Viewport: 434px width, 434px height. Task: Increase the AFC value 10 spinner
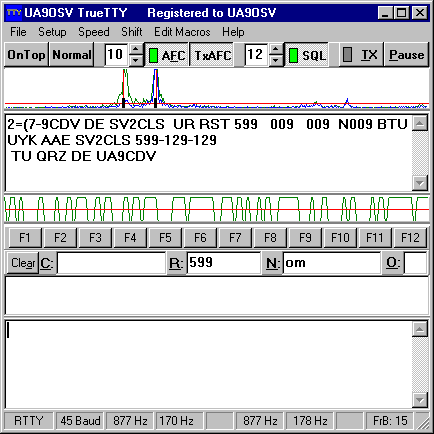[x=135, y=50]
